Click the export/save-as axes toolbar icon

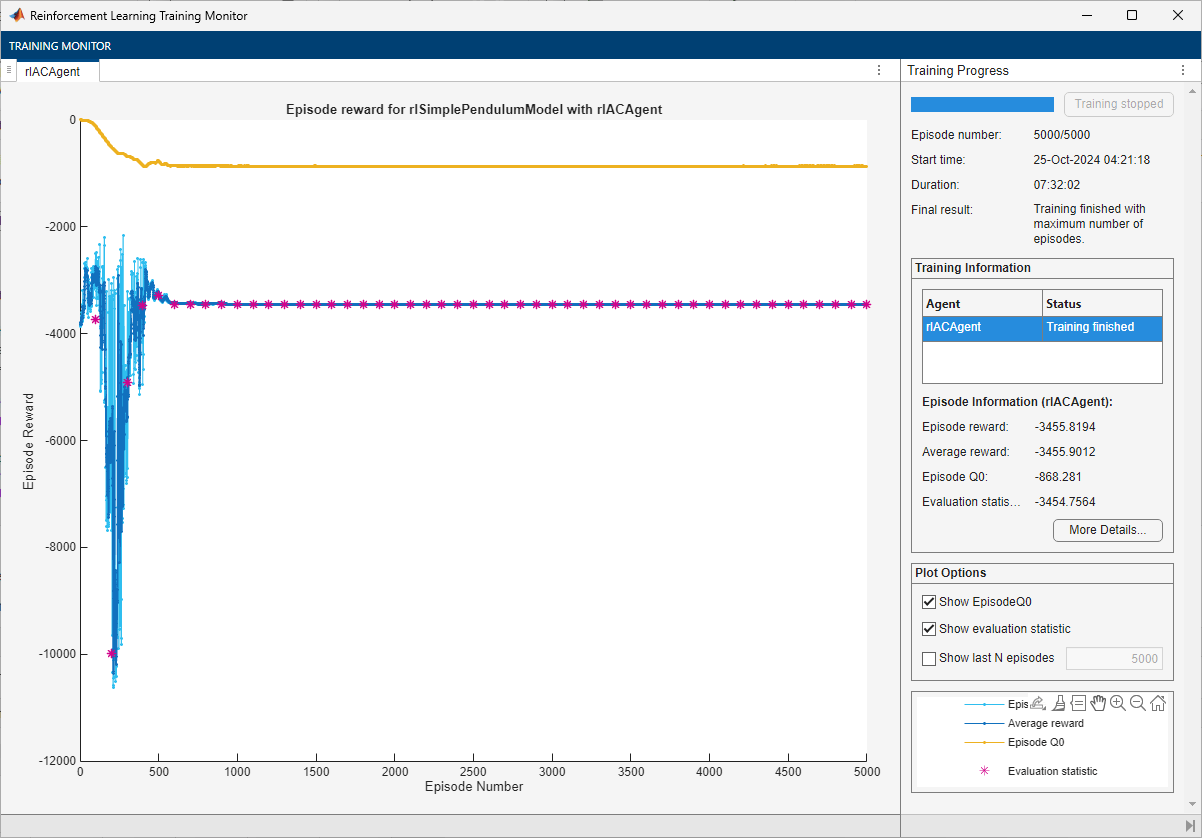[1038, 703]
